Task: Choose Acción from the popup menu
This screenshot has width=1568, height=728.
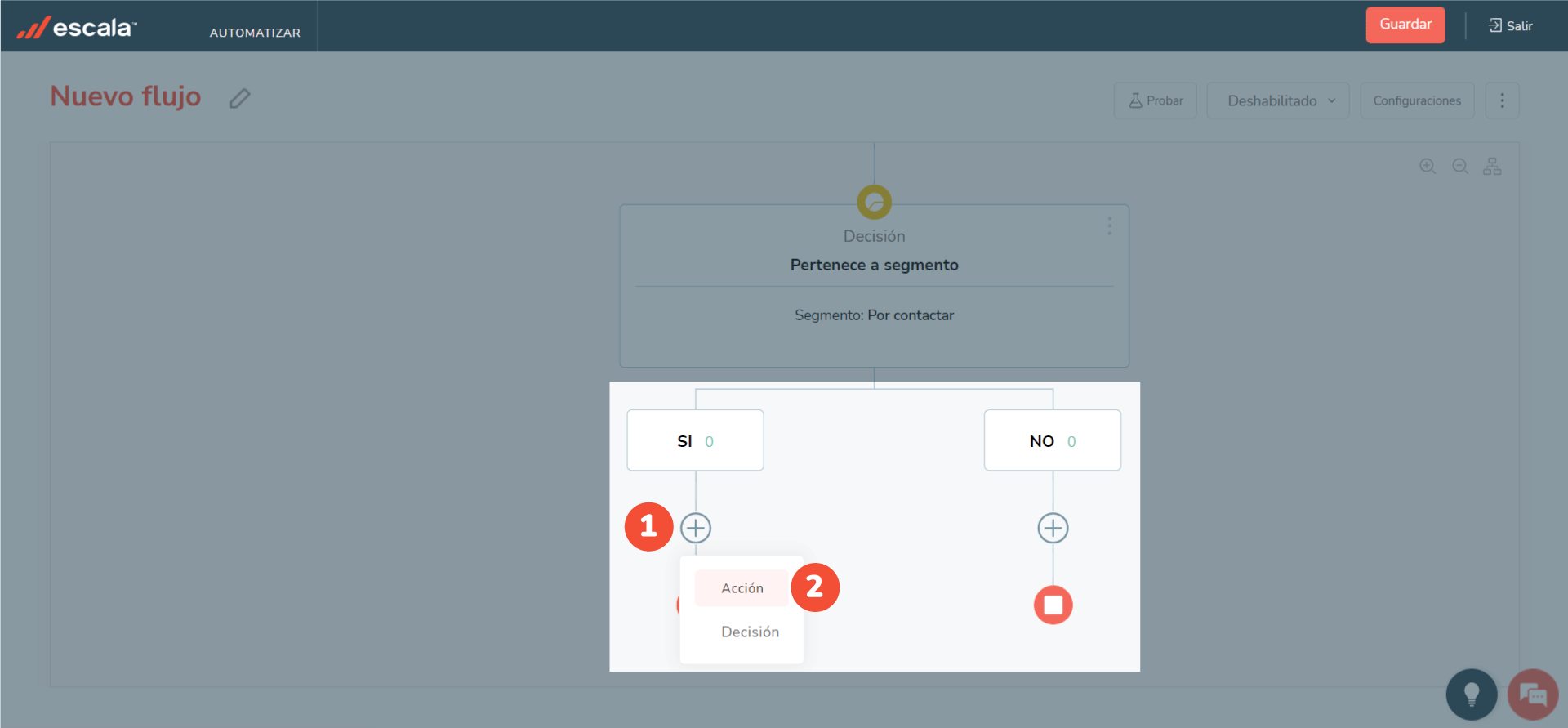Action: tap(742, 588)
